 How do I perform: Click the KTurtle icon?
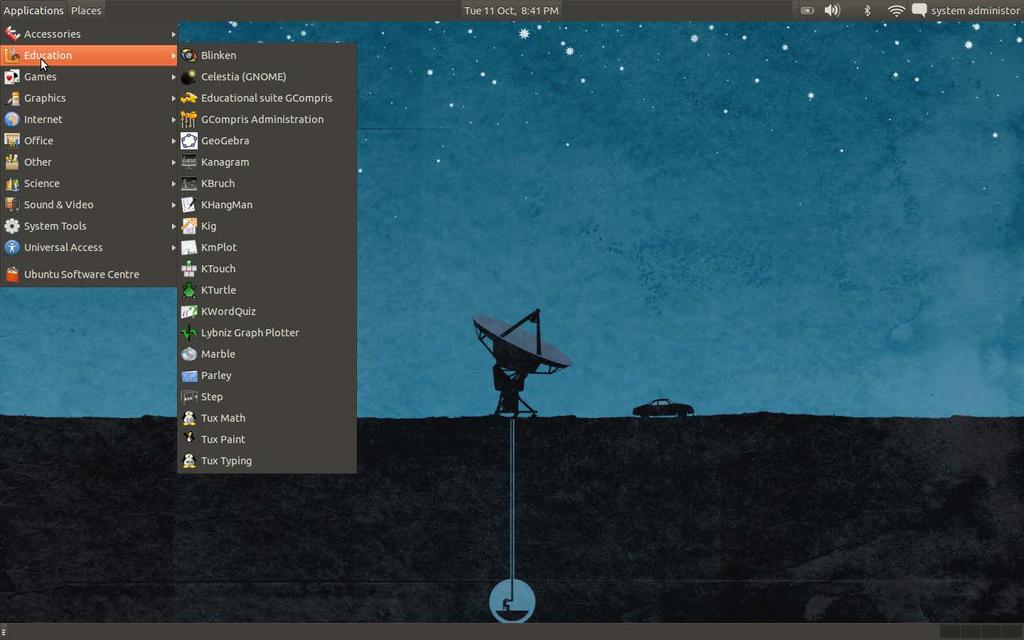click(x=189, y=290)
